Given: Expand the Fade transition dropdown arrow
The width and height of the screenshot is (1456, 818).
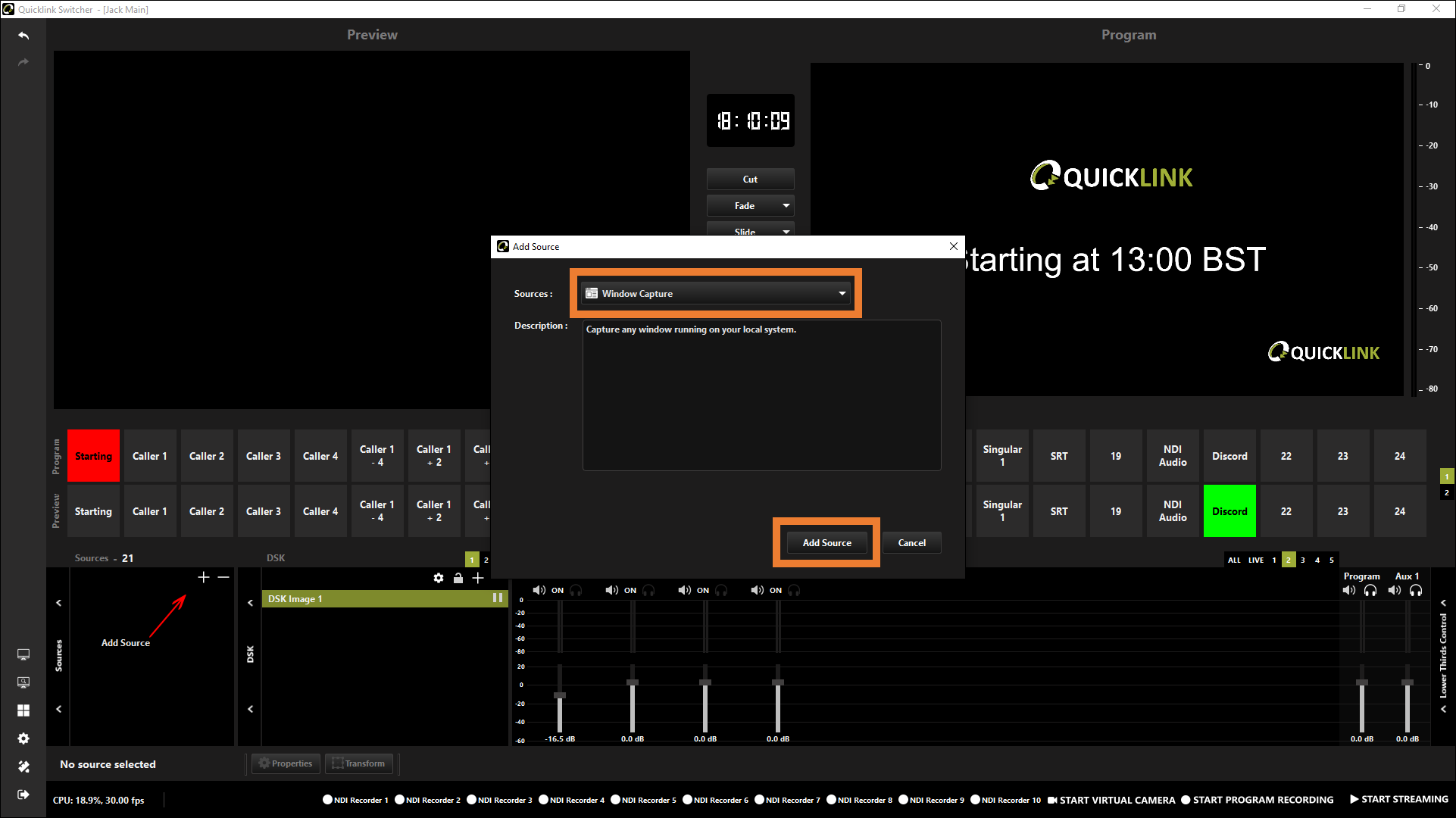Looking at the screenshot, I should [786, 206].
